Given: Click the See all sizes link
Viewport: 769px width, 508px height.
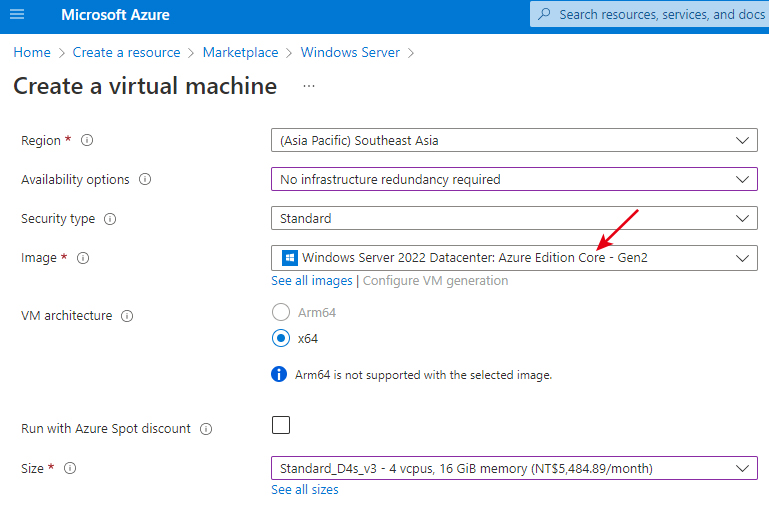Looking at the screenshot, I should [x=305, y=489].
